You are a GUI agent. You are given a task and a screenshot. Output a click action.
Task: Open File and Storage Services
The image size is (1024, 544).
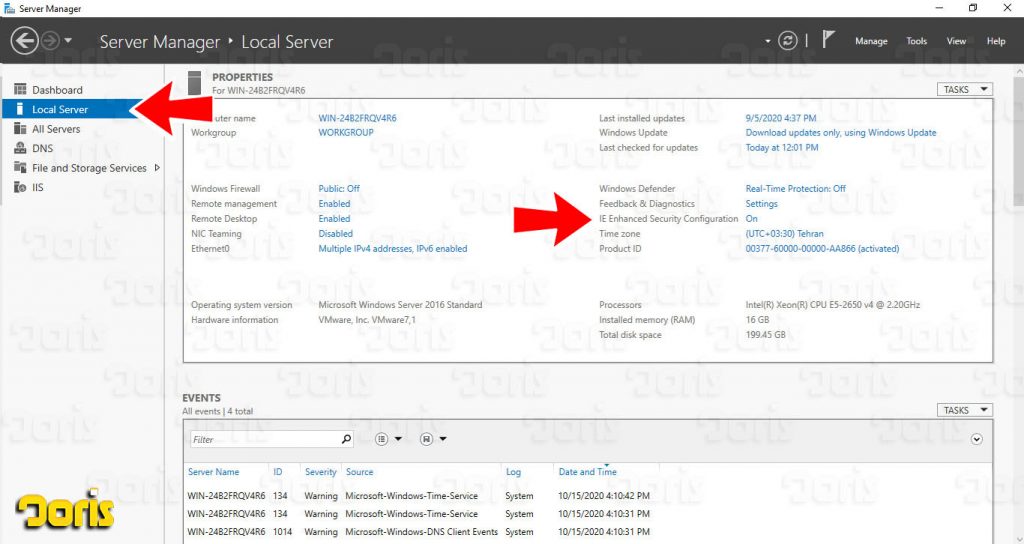89,168
